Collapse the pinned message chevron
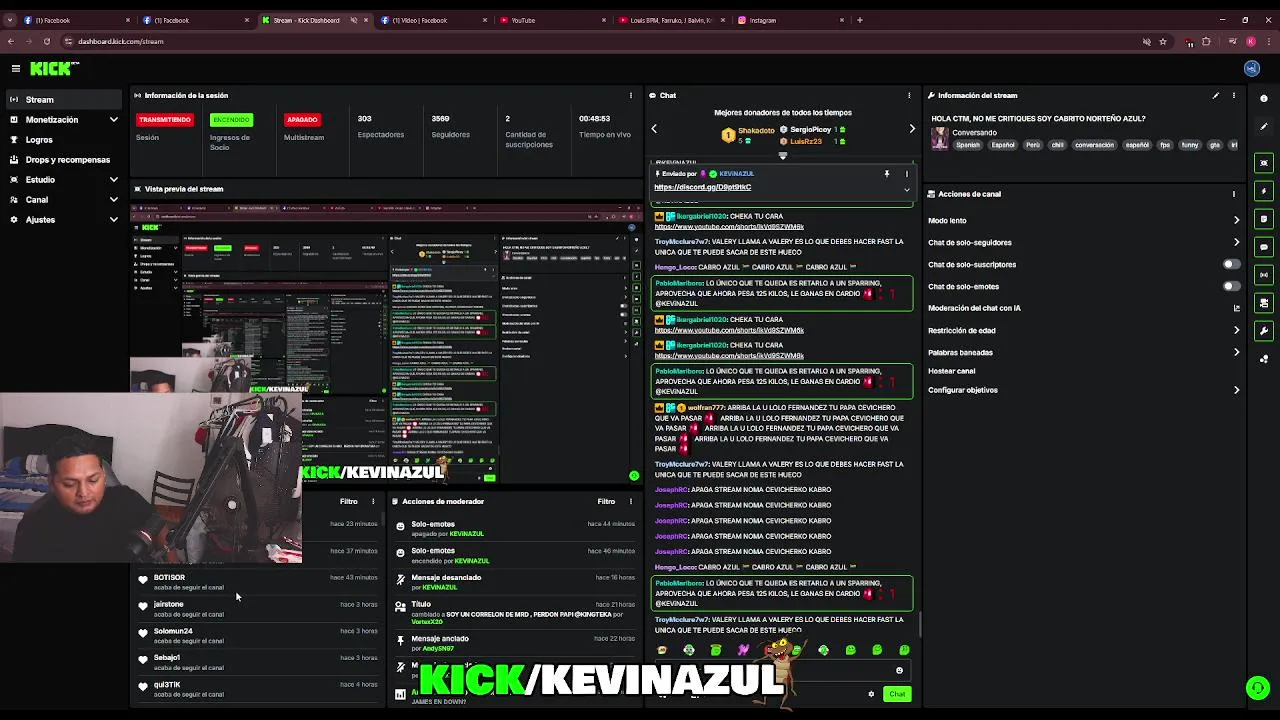Screen dimensions: 1280x720 pos(907,189)
